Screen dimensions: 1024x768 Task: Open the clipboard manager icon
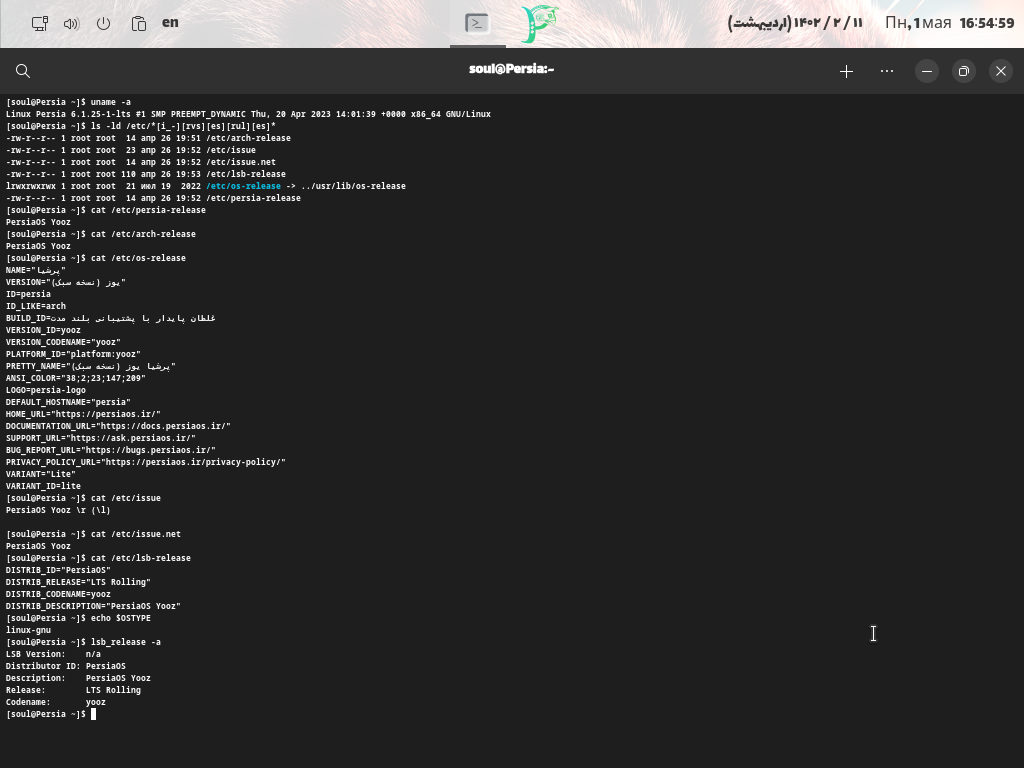click(x=138, y=24)
